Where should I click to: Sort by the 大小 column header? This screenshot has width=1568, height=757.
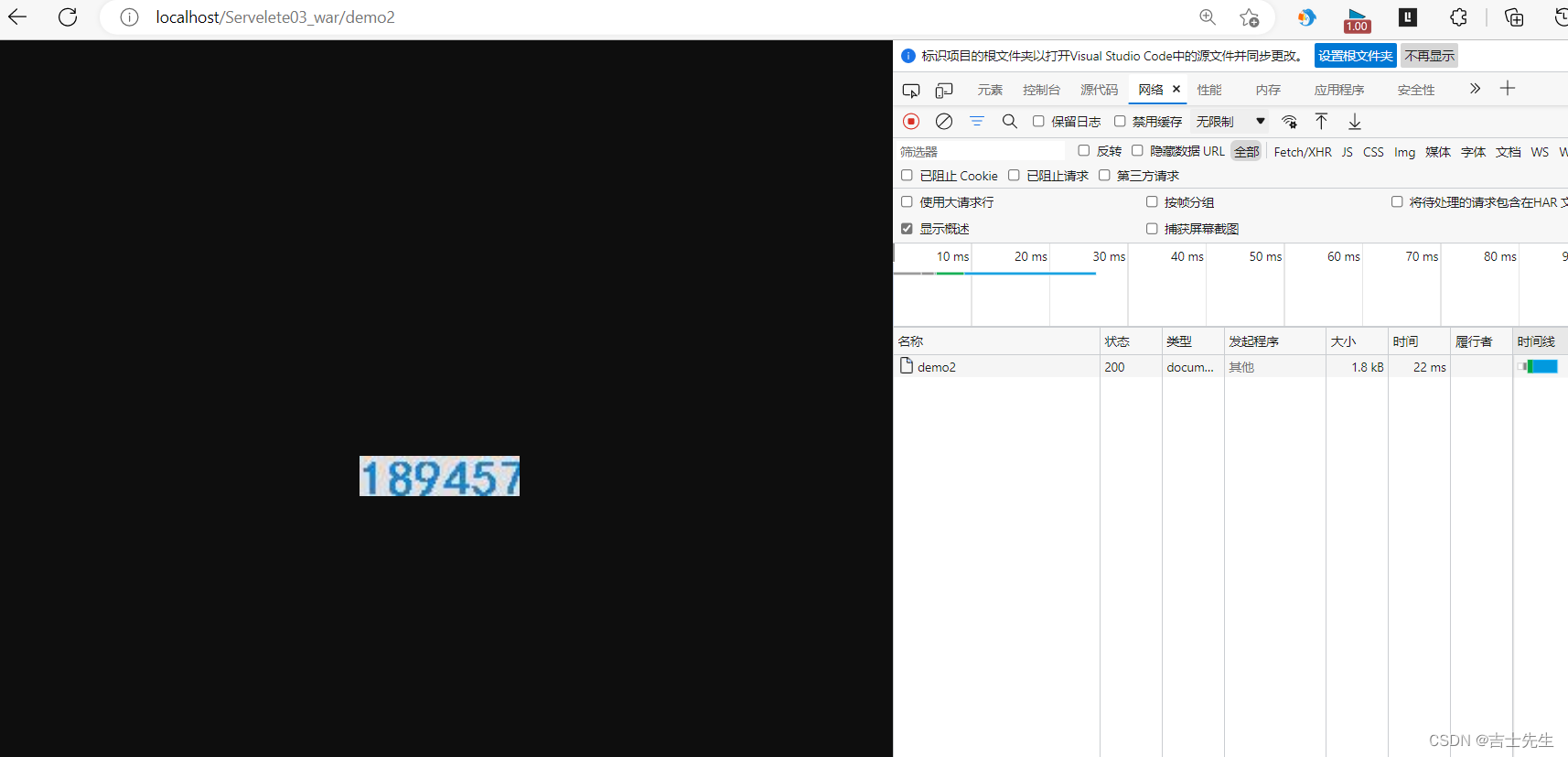coord(1357,341)
